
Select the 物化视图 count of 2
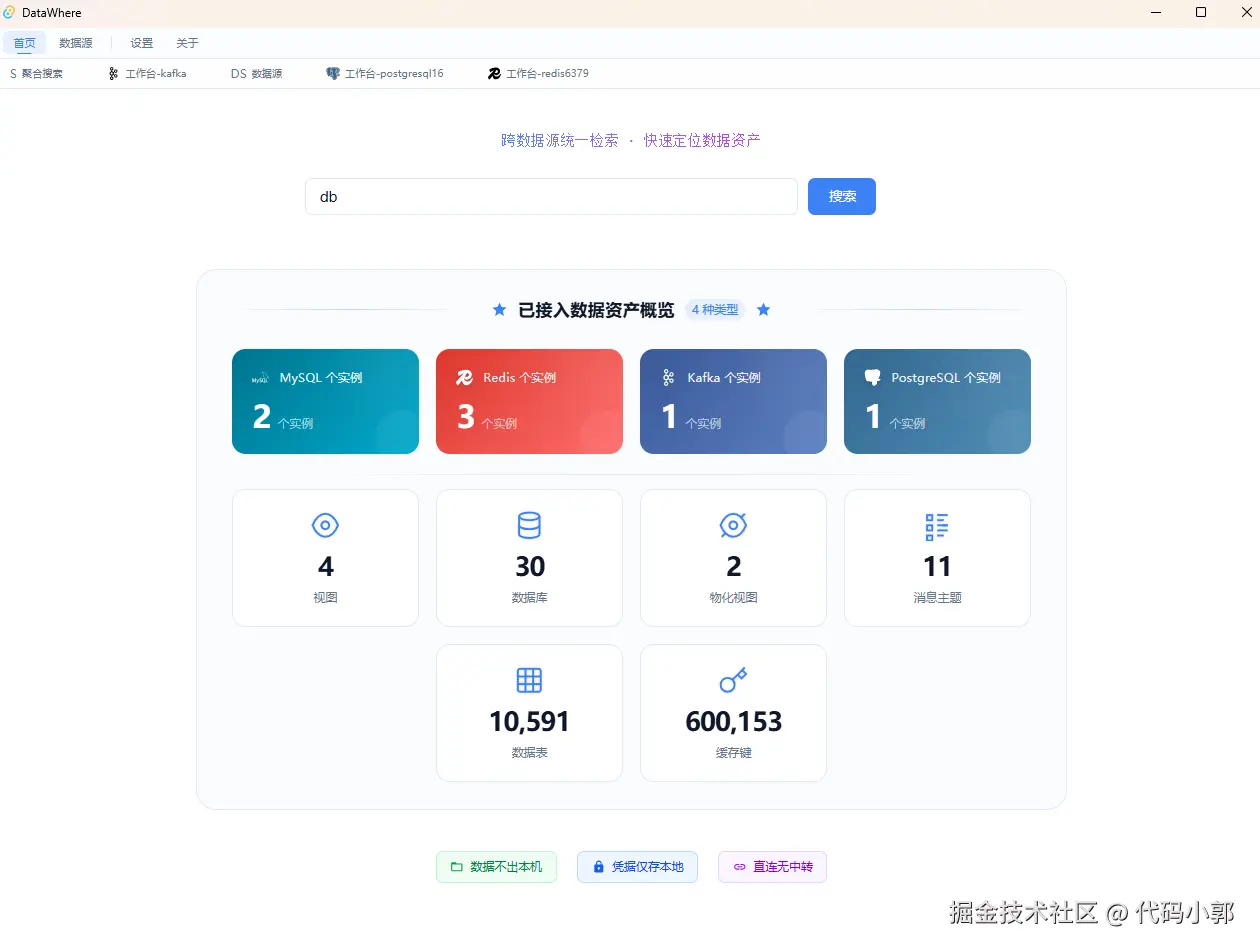point(733,567)
